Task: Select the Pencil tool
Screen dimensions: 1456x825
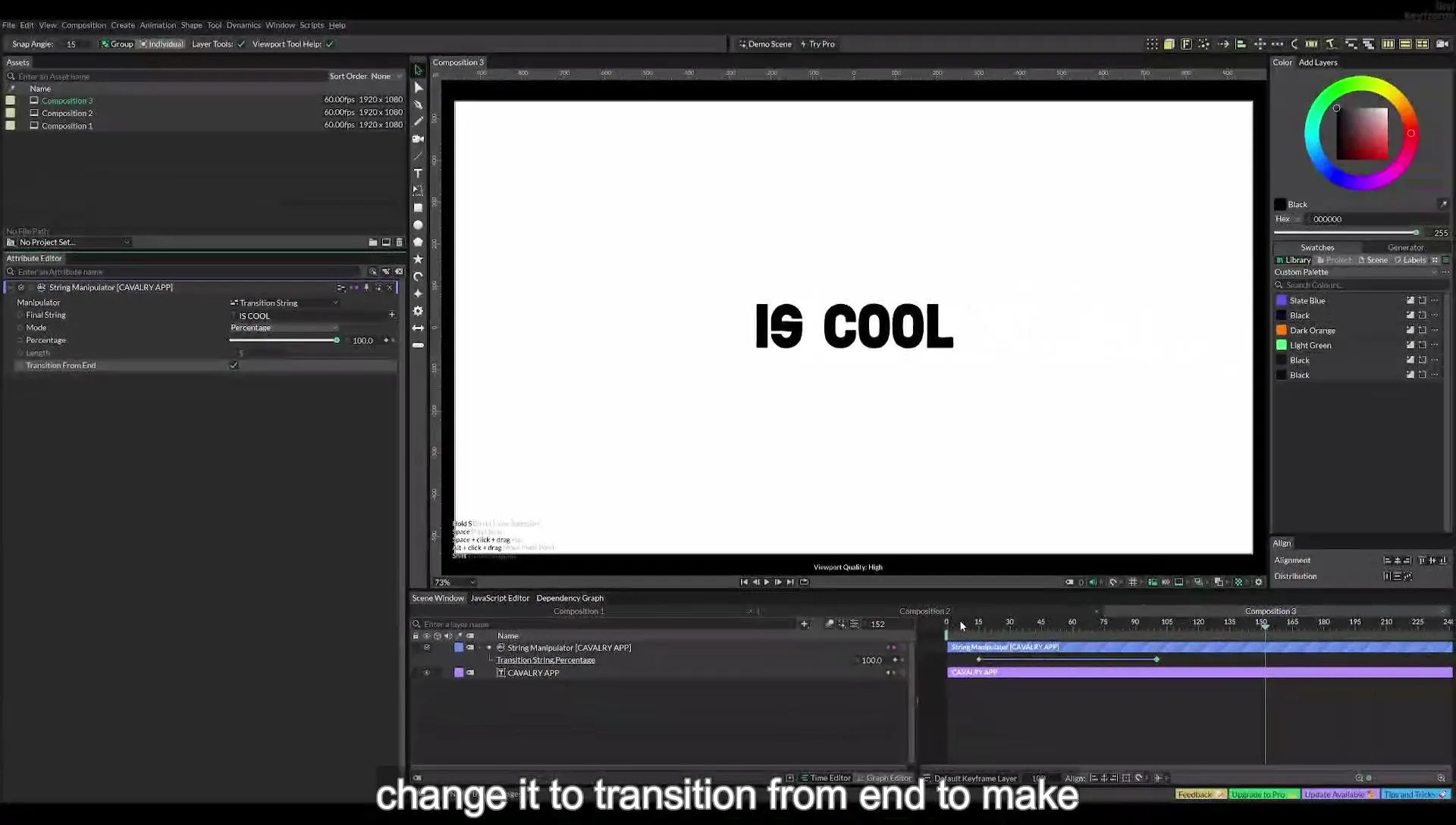Action: pos(418,121)
